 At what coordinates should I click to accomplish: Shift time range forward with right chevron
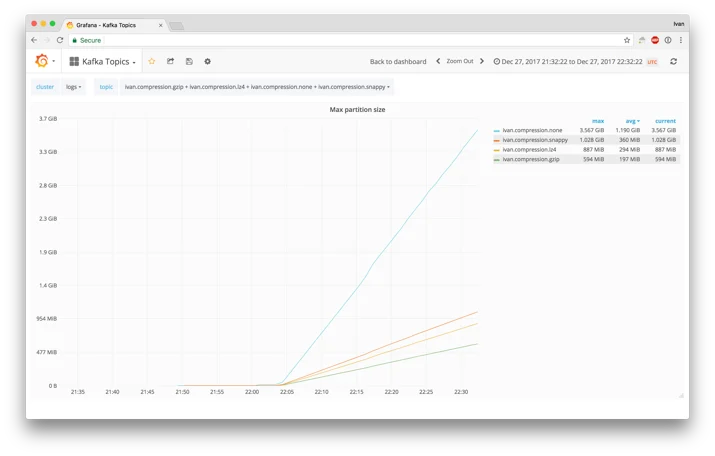pos(482,61)
